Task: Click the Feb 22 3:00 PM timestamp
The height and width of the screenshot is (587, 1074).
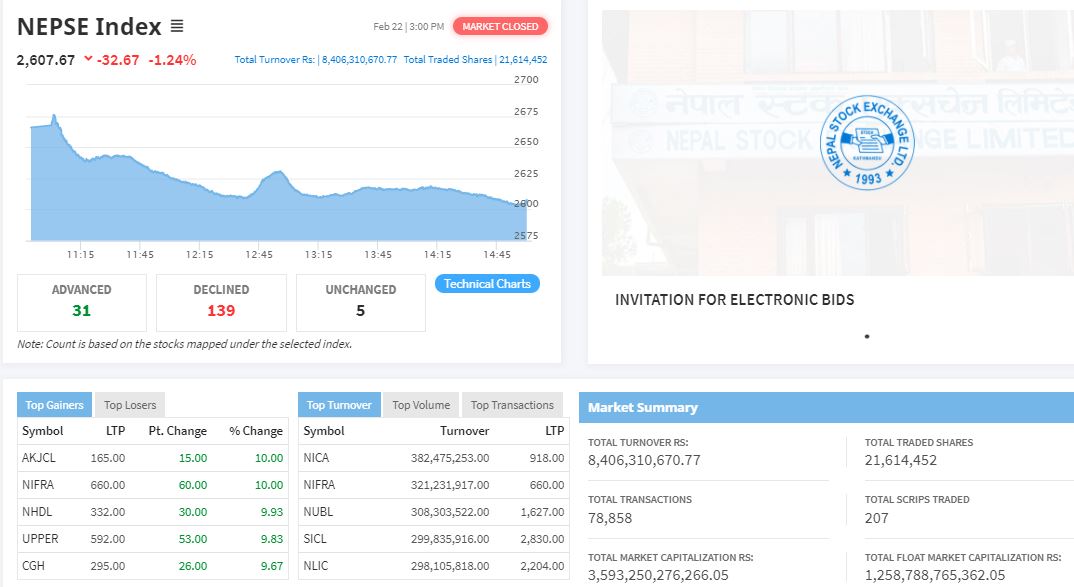Action: tap(408, 27)
